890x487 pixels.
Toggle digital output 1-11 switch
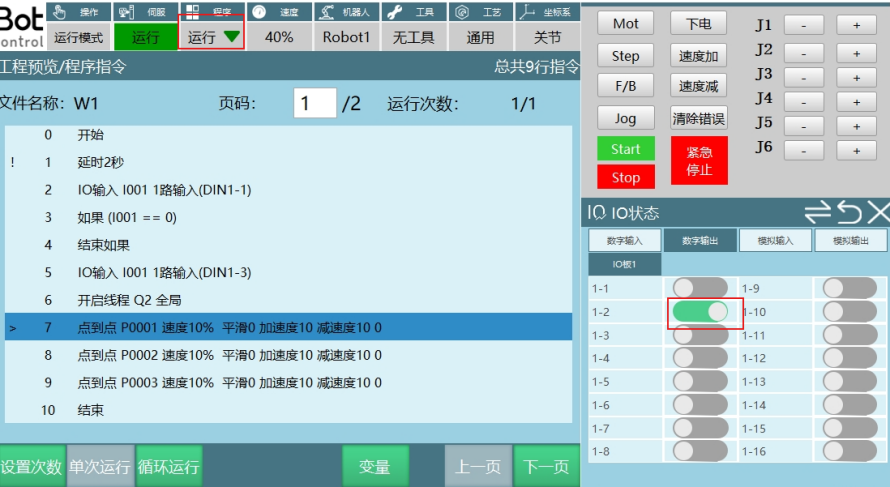[850, 335]
